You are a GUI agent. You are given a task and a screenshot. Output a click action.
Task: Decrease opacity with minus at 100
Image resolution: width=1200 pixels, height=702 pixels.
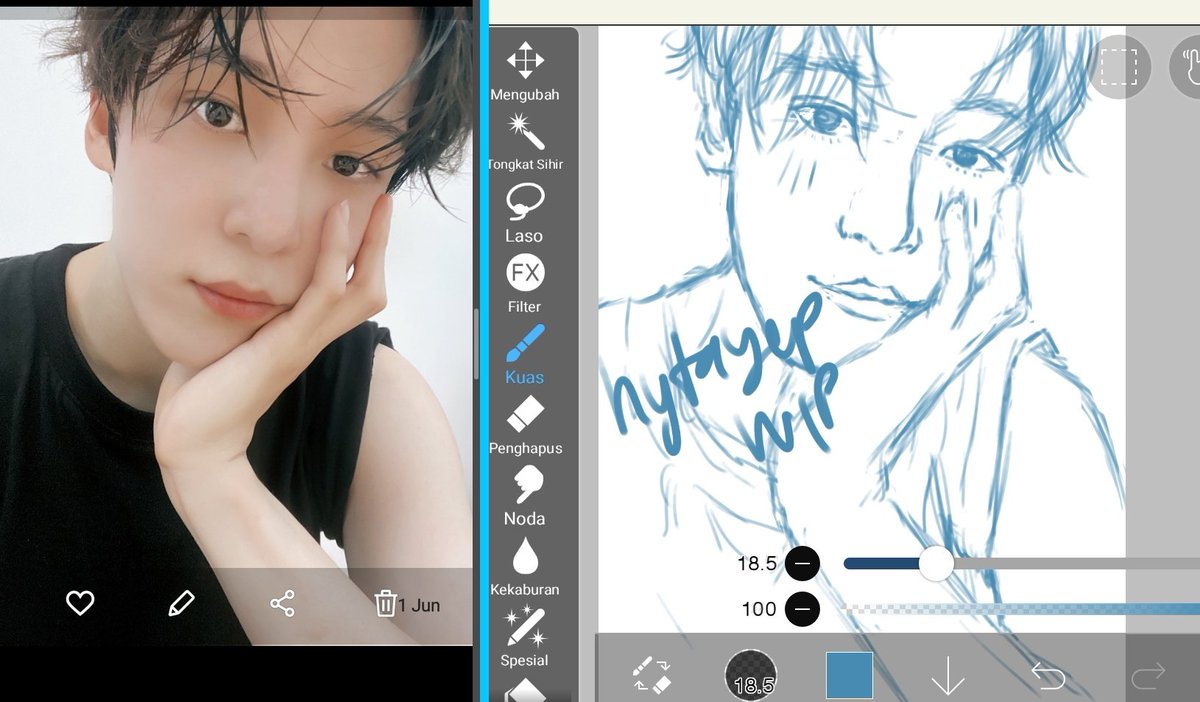pyautogui.click(x=802, y=609)
